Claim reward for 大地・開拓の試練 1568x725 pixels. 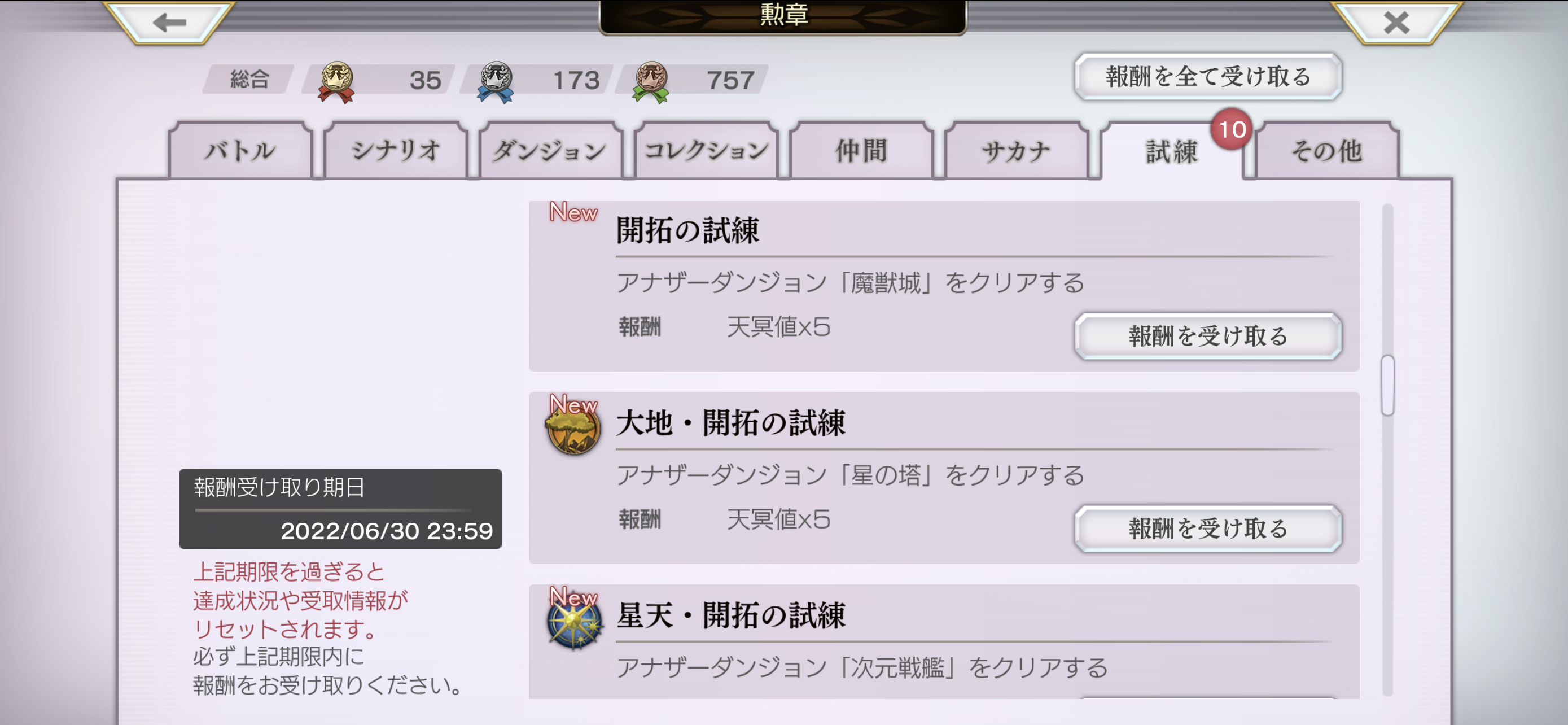[1208, 529]
